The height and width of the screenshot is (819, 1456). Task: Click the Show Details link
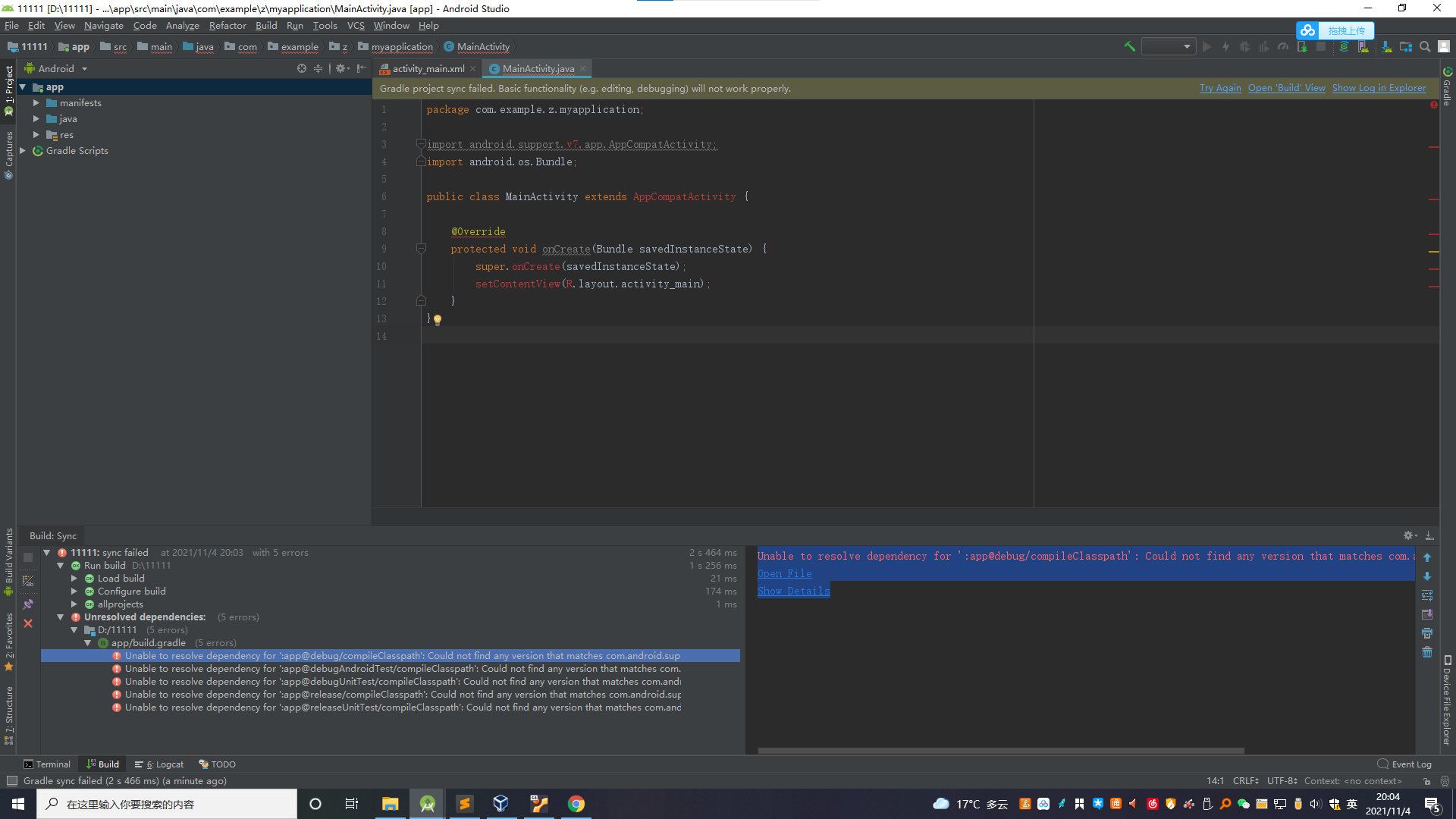pos(793,591)
